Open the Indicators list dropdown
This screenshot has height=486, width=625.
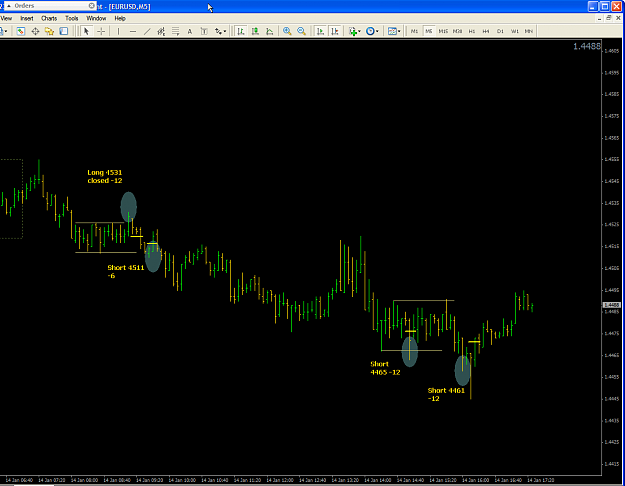pyautogui.click(x=354, y=31)
